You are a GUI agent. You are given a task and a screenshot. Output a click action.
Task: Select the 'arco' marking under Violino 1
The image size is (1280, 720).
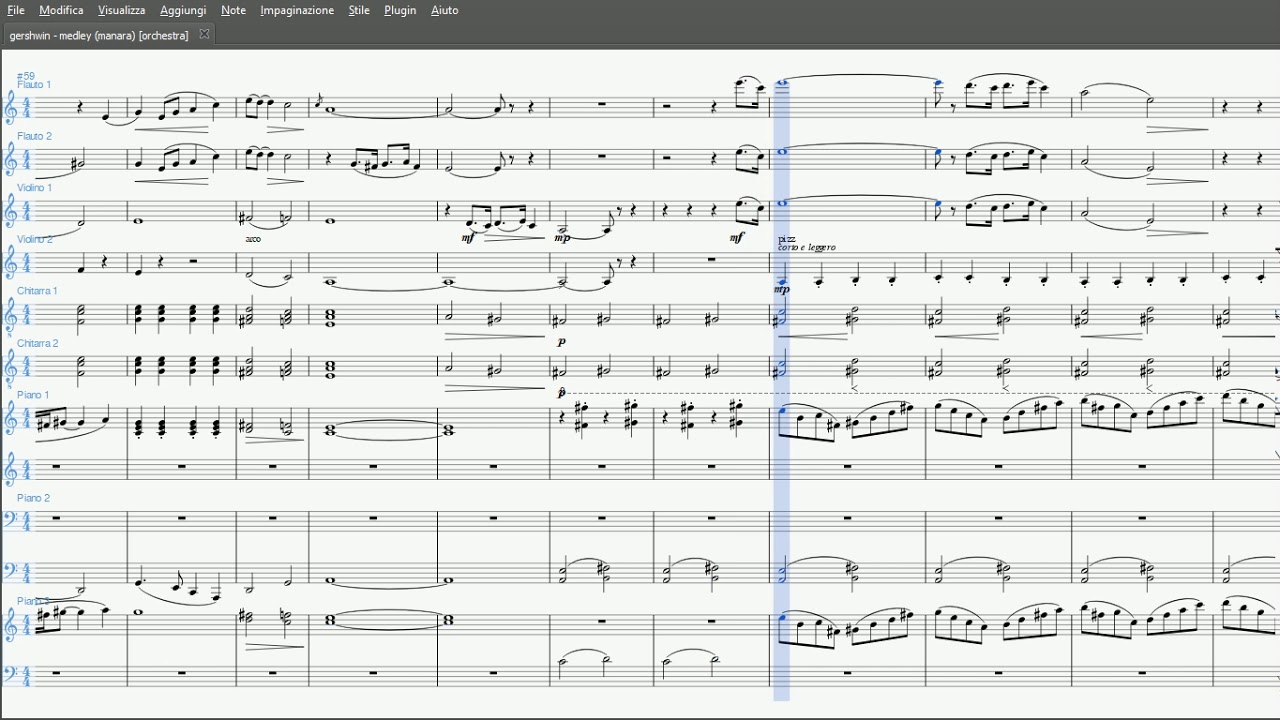252,239
